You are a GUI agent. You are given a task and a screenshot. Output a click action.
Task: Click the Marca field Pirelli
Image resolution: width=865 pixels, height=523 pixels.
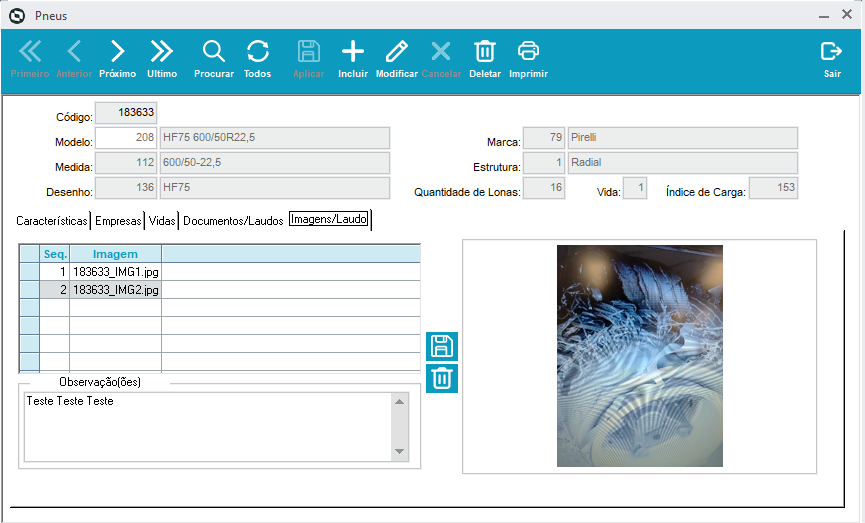[x=682, y=137]
